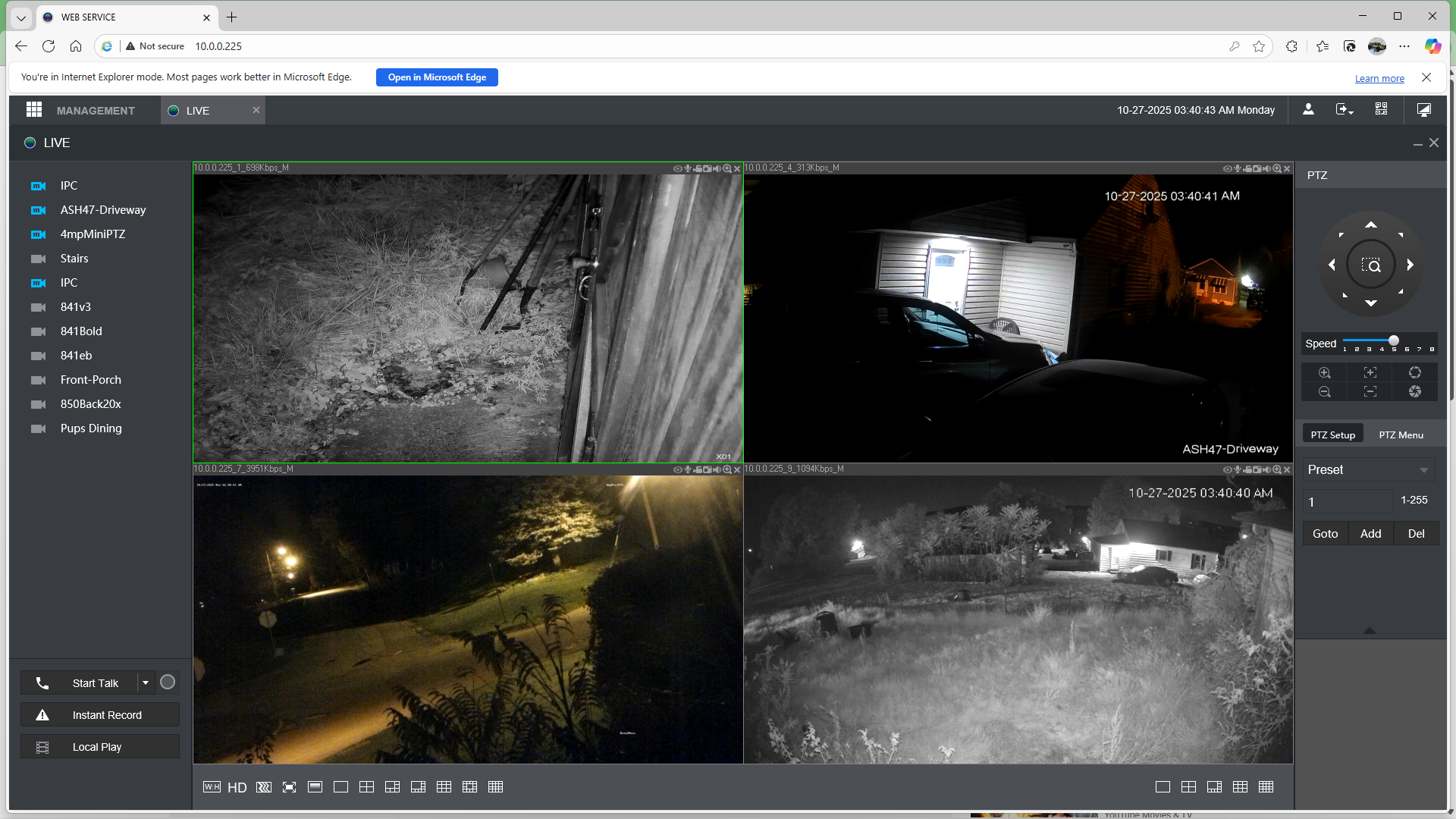This screenshot has height=819, width=1456.
Task: Open Edge Settings and more ellipsis
Action: pyautogui.click(x=1404, y=46)
